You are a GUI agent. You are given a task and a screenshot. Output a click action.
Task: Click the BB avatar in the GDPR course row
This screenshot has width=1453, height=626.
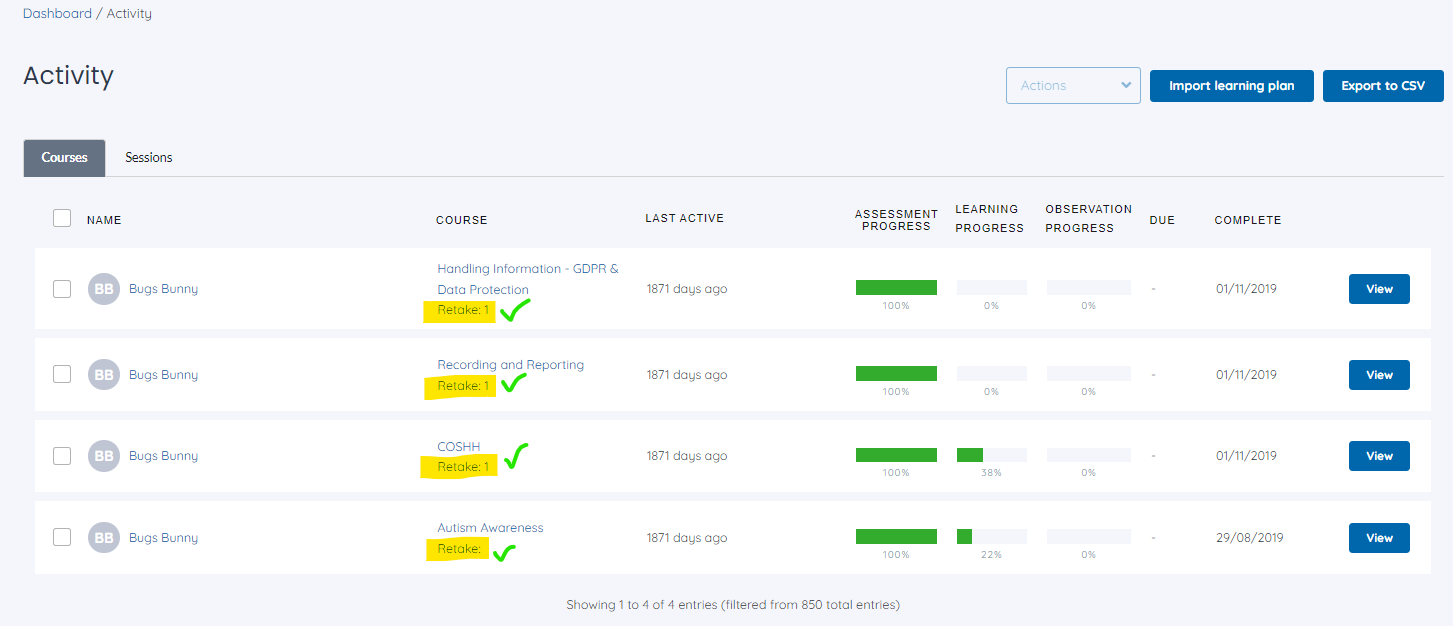104,289
